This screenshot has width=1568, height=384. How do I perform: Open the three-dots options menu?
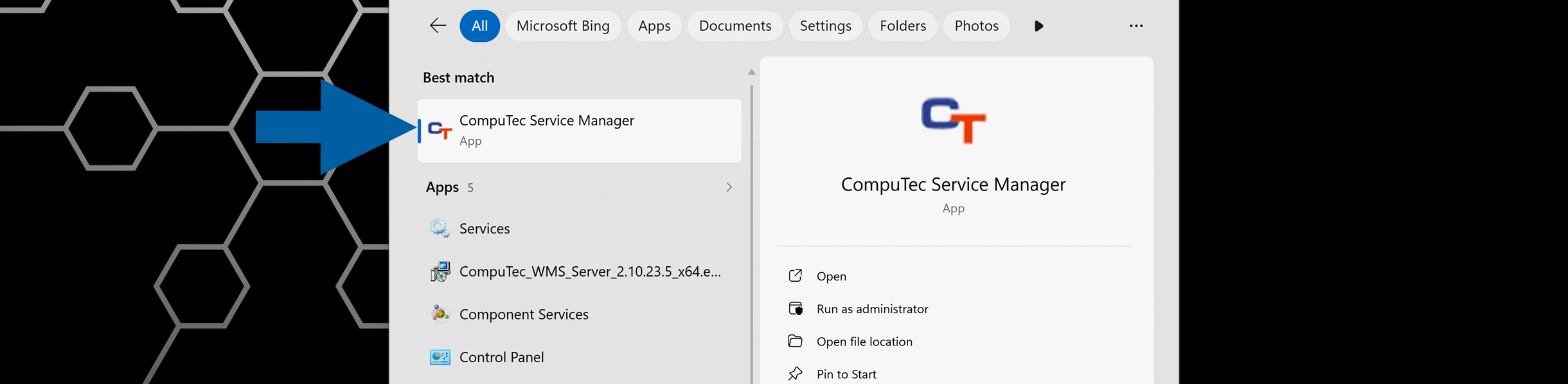coord(1136,26)
